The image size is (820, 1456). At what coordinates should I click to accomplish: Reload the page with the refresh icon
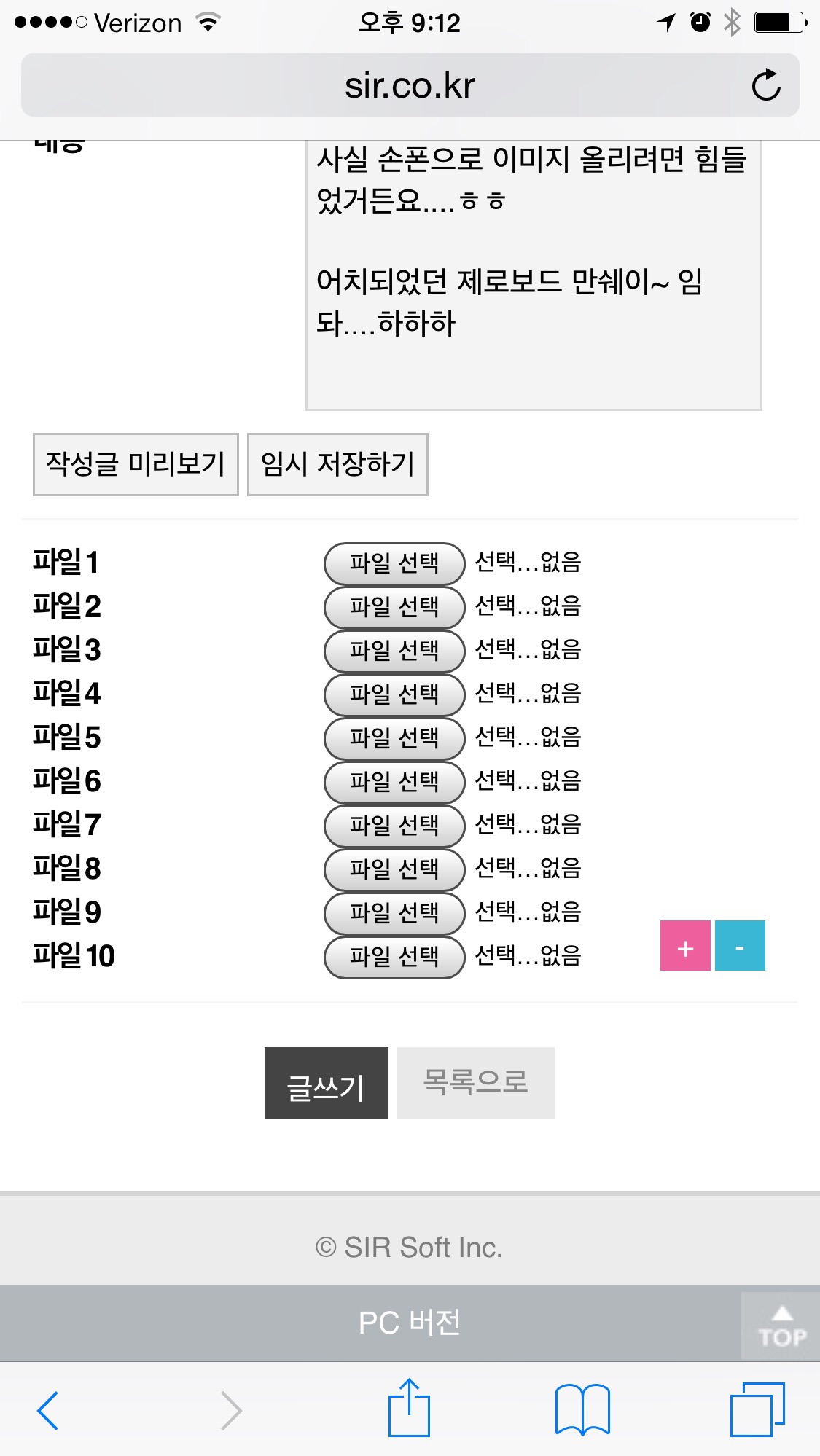click(x=766, y=85)
